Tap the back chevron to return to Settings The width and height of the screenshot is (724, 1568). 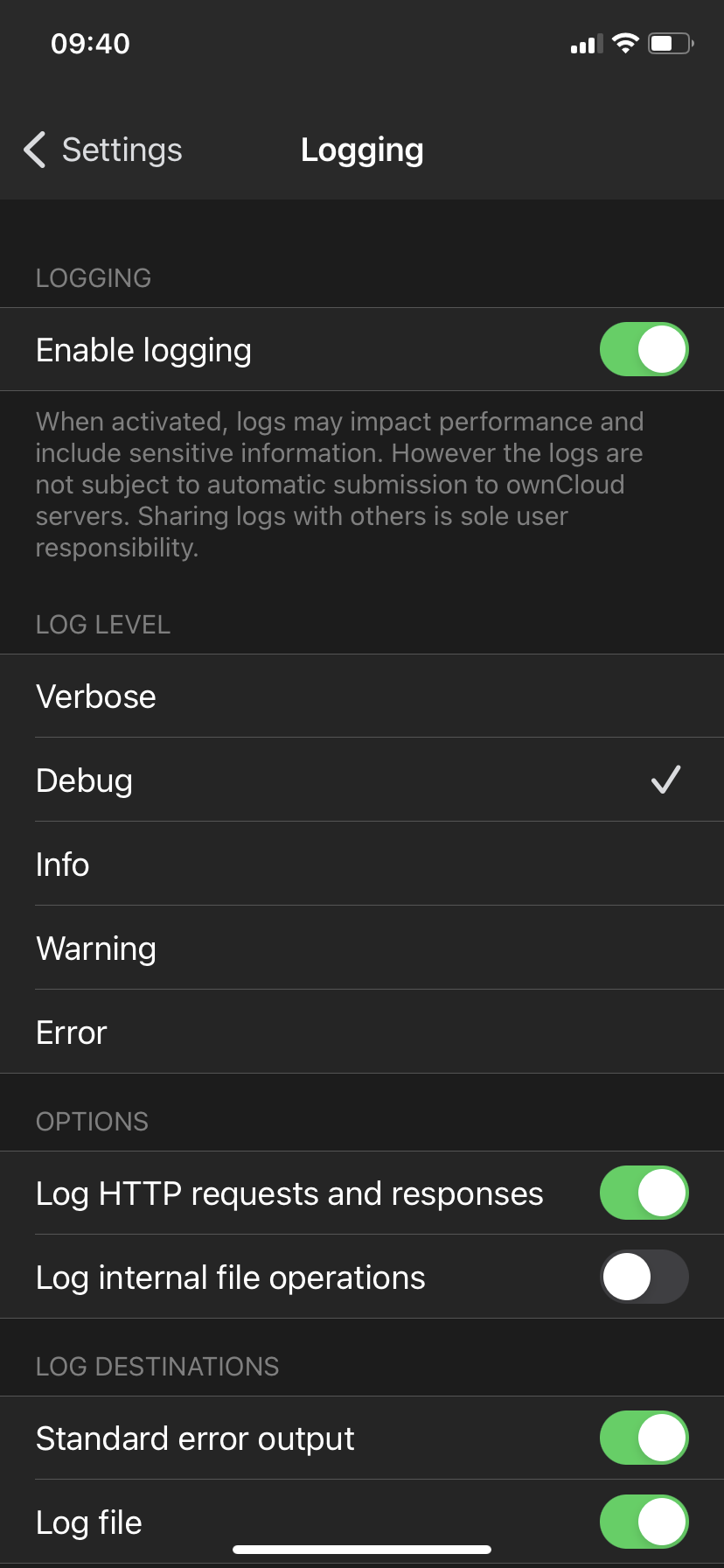click(x=33, y=150)
